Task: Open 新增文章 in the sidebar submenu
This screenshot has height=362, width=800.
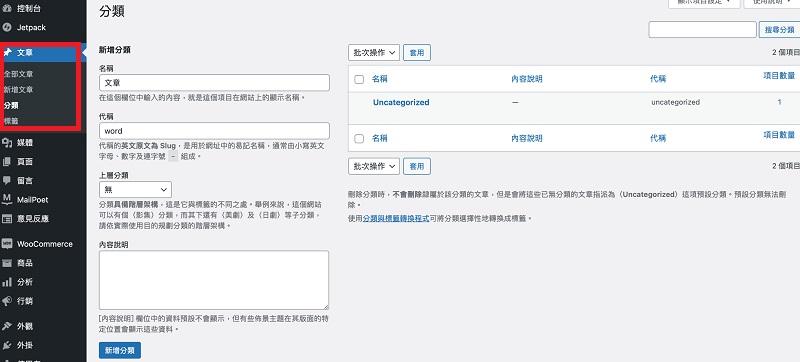Action: (18, 90)
